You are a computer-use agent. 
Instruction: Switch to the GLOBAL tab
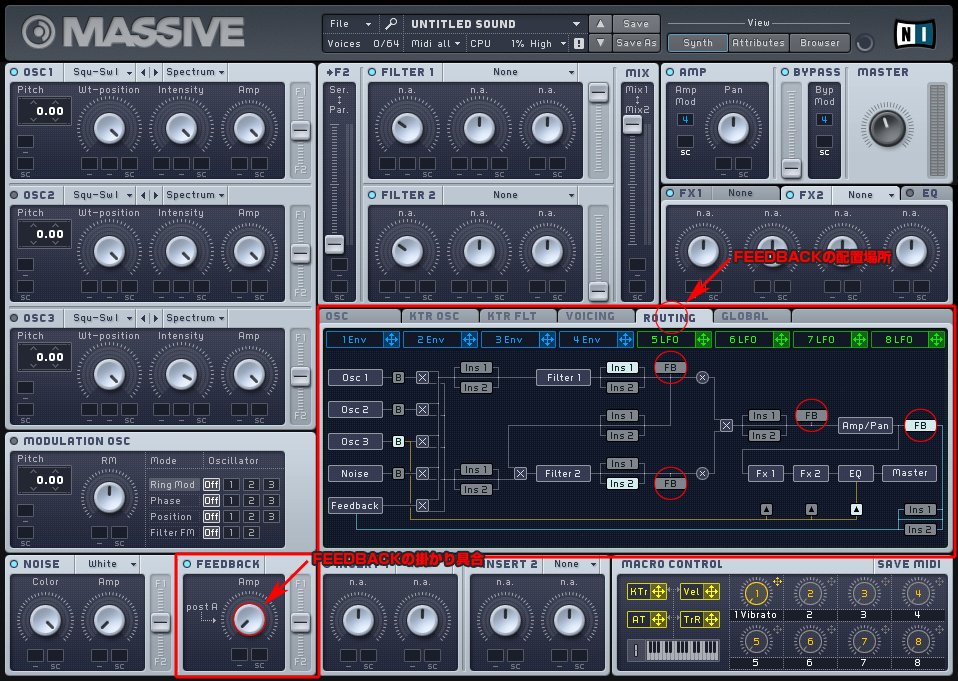point(751,316)
